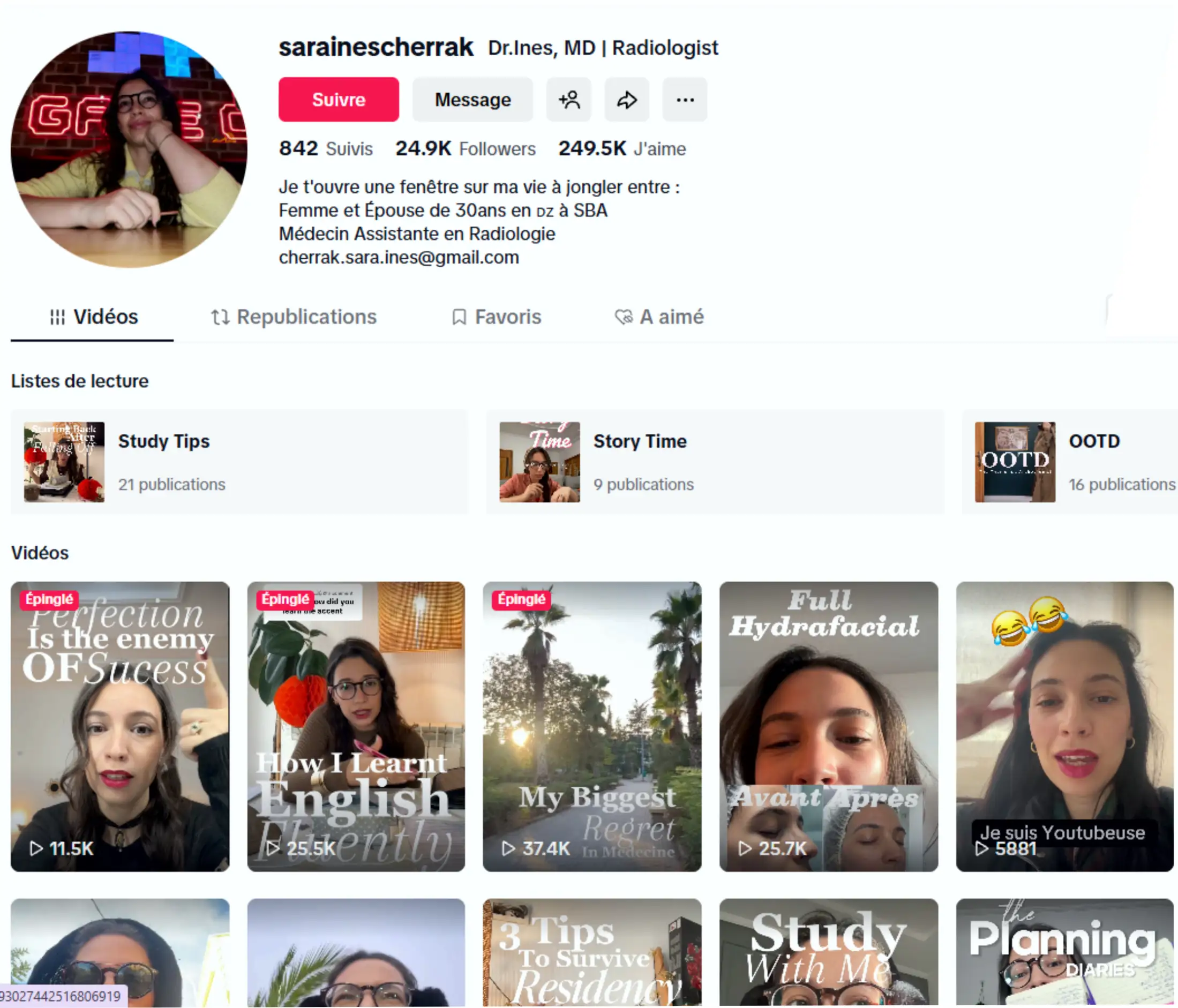Click the Message button
Viewport: 1178px width, 1008px height.
tap(472, 100)
